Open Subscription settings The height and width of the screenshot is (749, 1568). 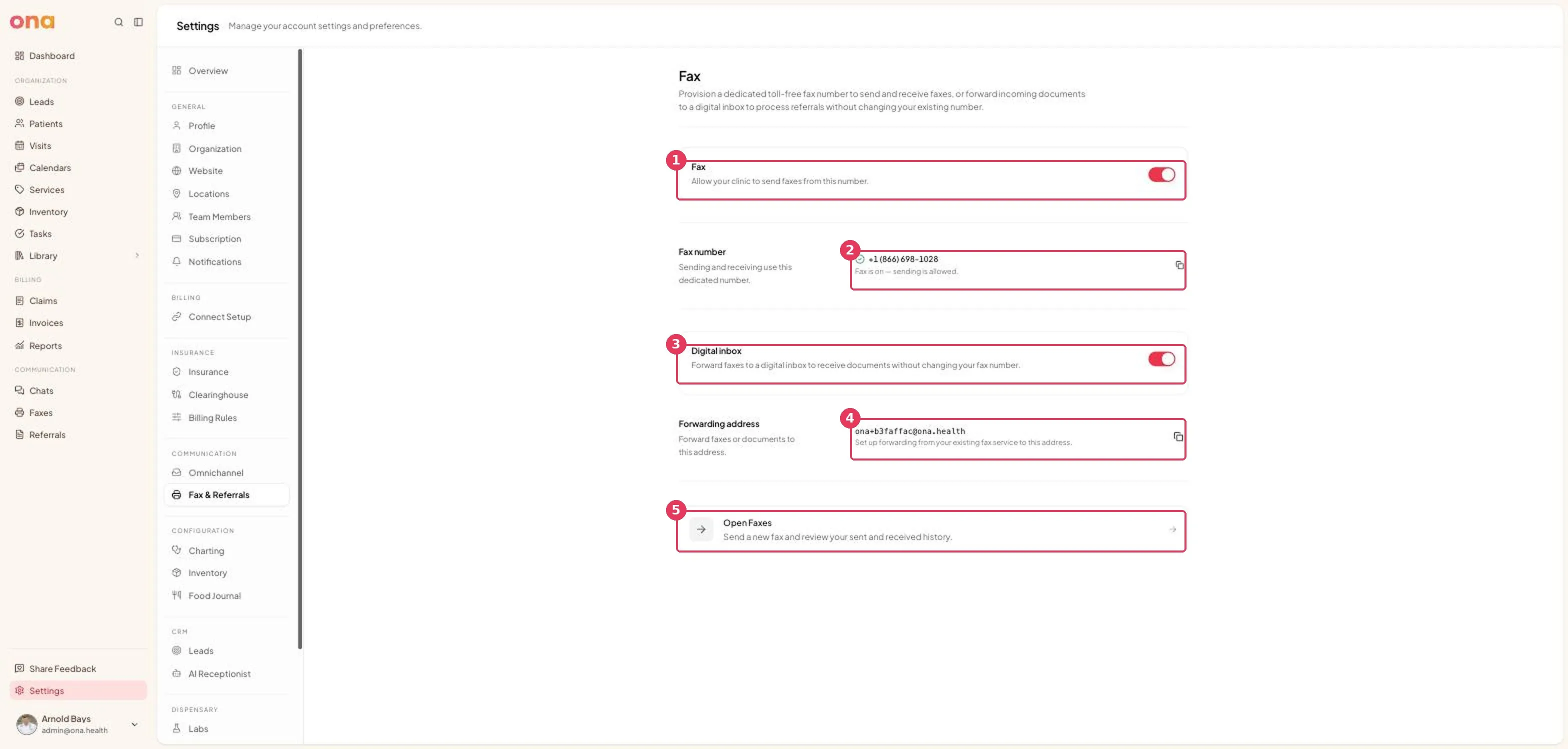point(226,239)
